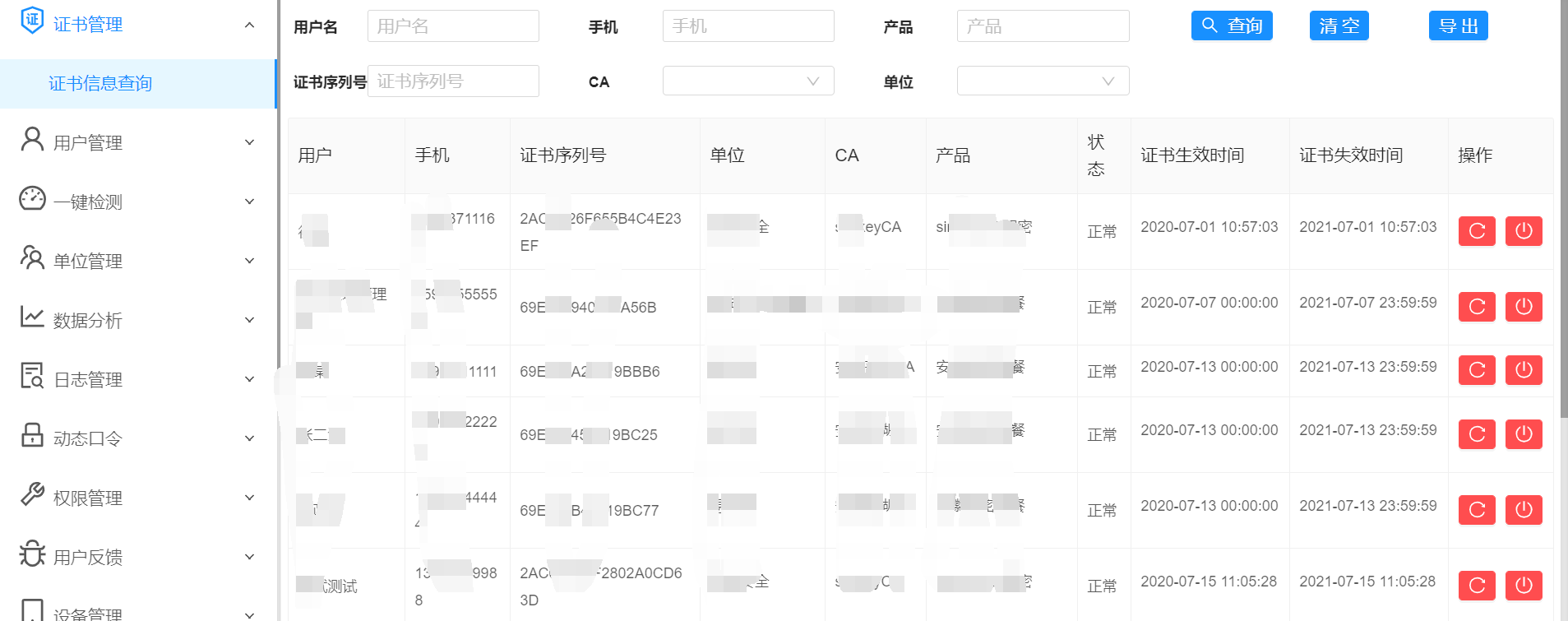Collapse the 证书管理 menu section
The width and height of the screenshot is (1568, 621).
pyautogui.click(x=249, y=25)
